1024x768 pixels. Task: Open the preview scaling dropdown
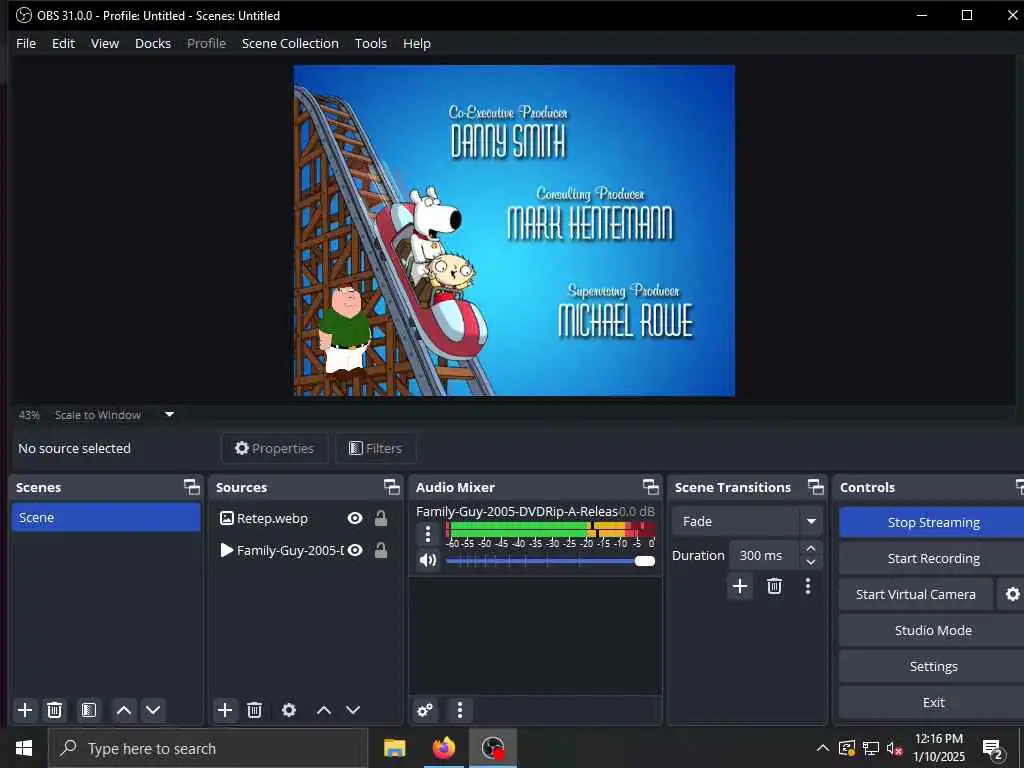click(169, 414)
